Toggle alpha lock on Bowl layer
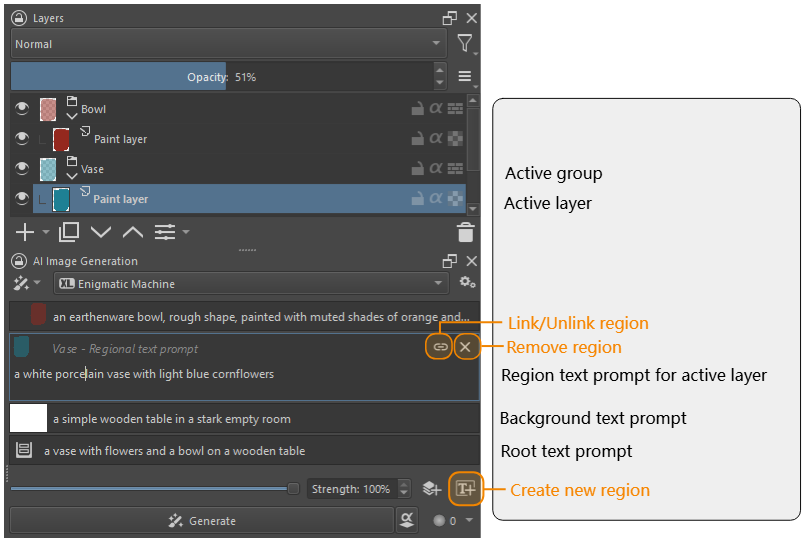Viewport: 810px width, 542px height. pos(436,109)
